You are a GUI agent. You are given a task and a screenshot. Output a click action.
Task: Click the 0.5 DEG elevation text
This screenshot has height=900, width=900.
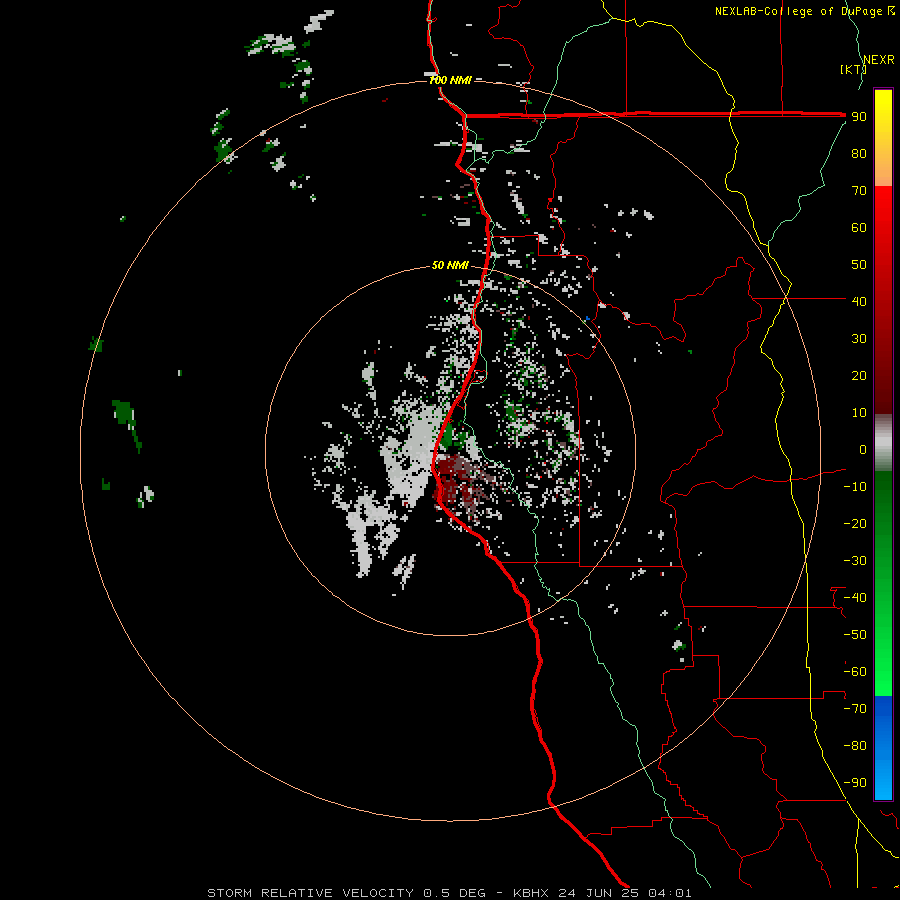[x=455, y=893]
